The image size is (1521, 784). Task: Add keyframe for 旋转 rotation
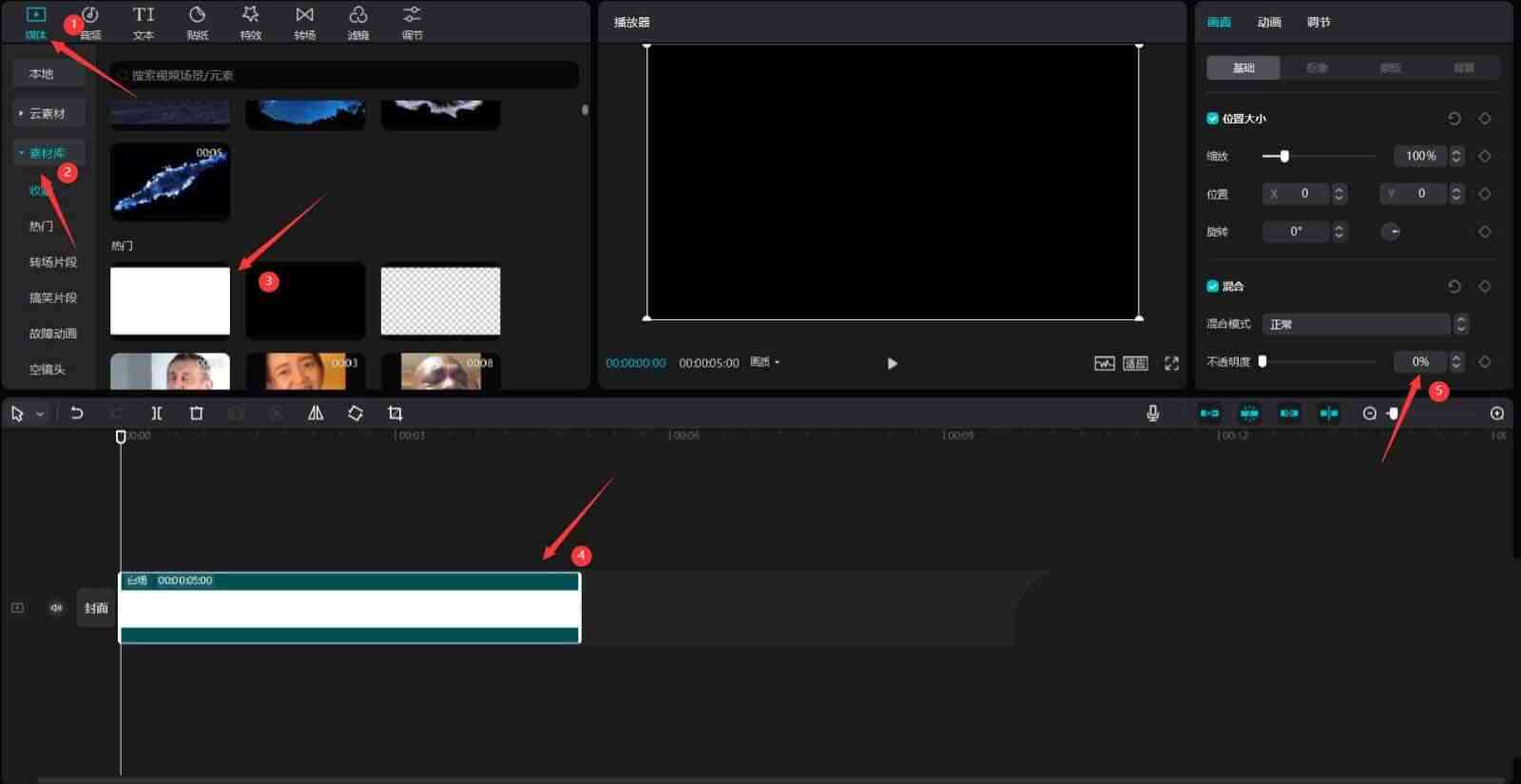tap(1484, 231)
